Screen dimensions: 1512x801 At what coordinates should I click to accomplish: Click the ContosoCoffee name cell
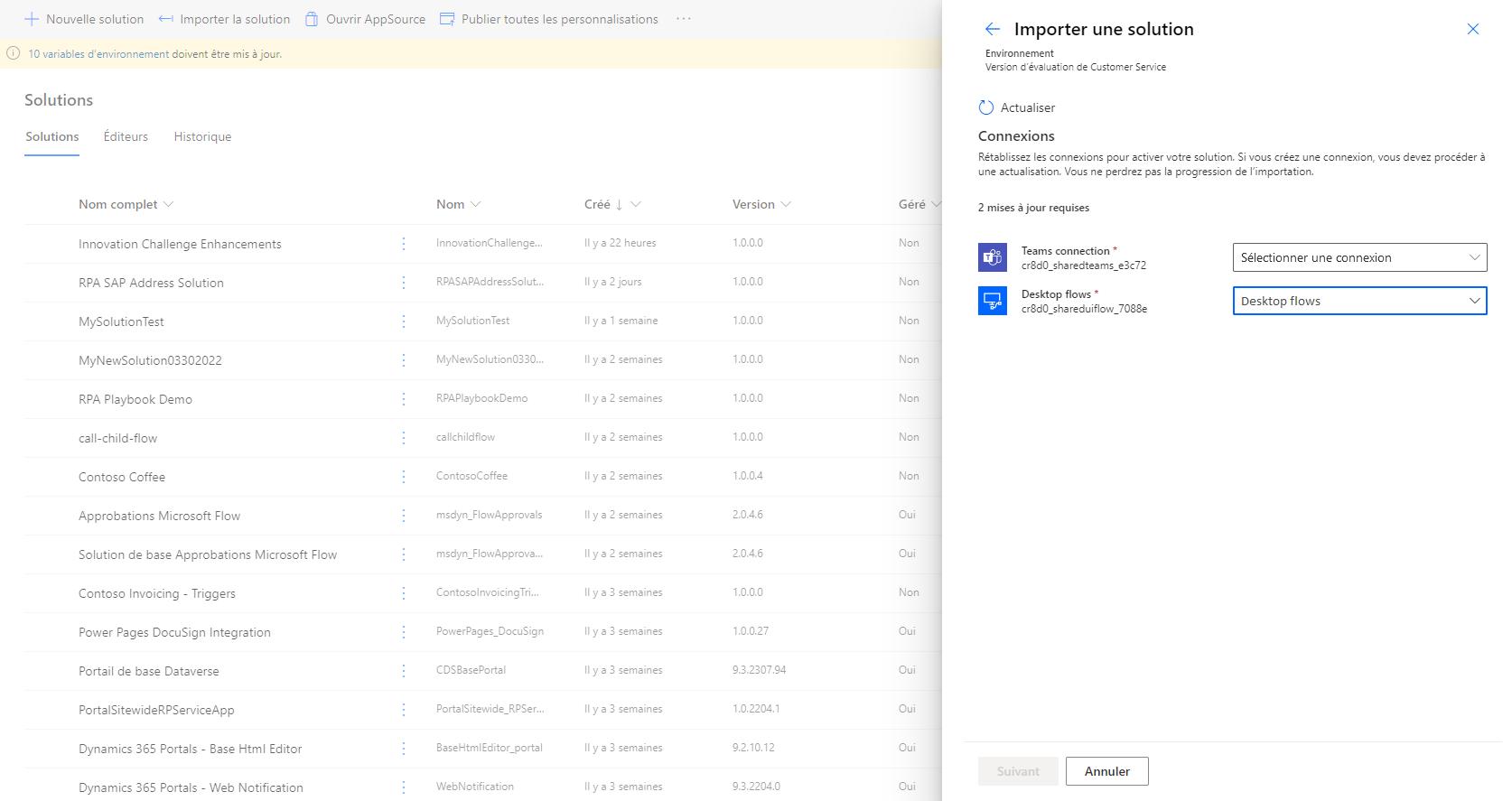tap(471, 476)
